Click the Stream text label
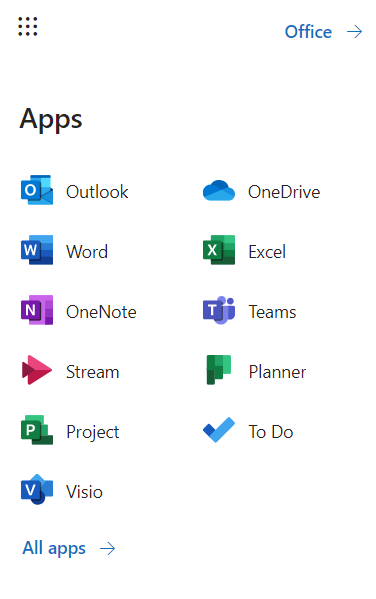Screen dimensions: 376x599 pos(92,371)
